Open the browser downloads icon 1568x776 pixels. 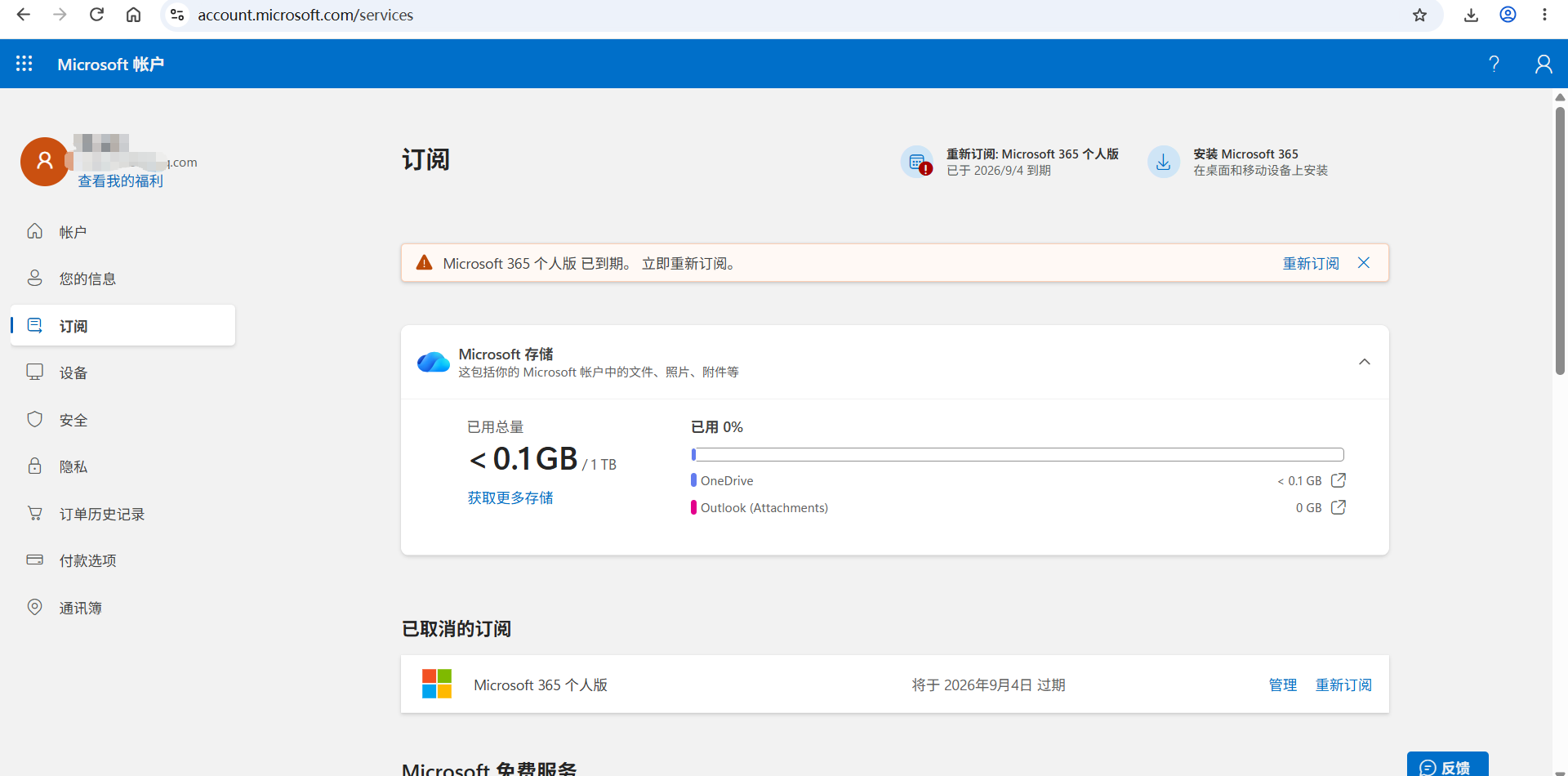click(x=1471, y=15)
